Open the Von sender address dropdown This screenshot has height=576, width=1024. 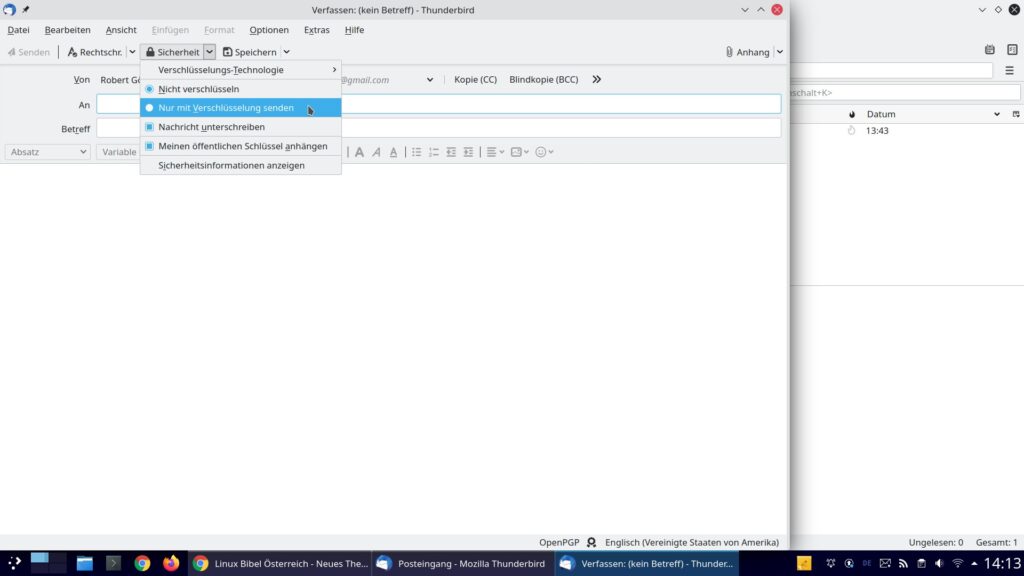(430, 80)
